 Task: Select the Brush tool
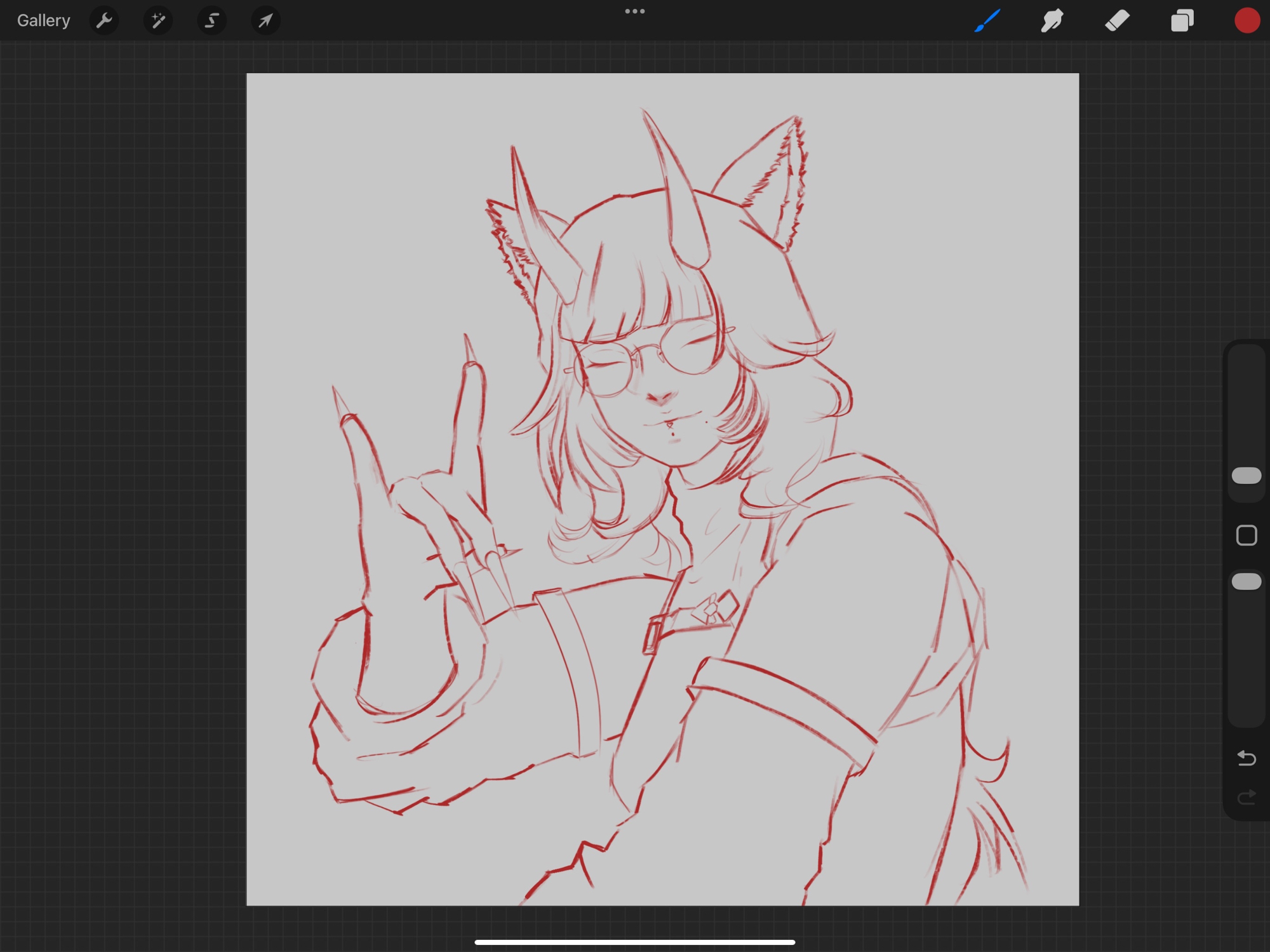pyautogui.click(x=988, y=21)
